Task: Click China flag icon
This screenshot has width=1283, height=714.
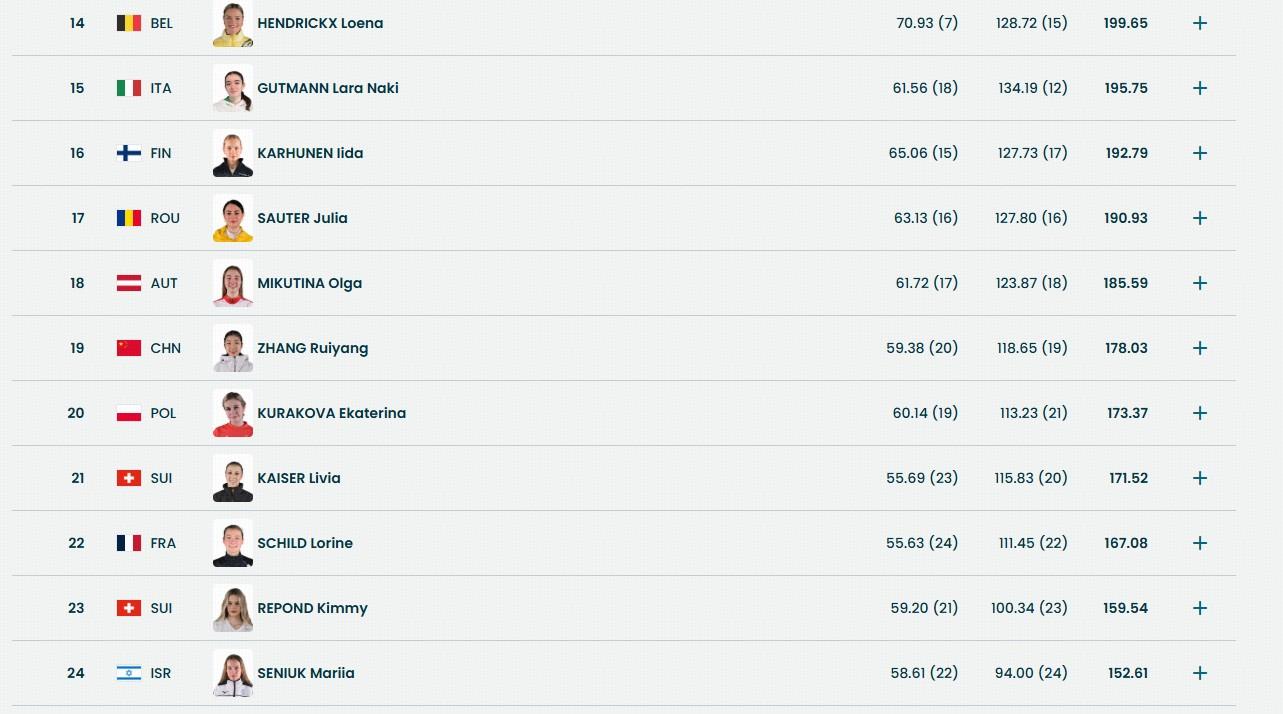Action: click(x=129, y=348)
